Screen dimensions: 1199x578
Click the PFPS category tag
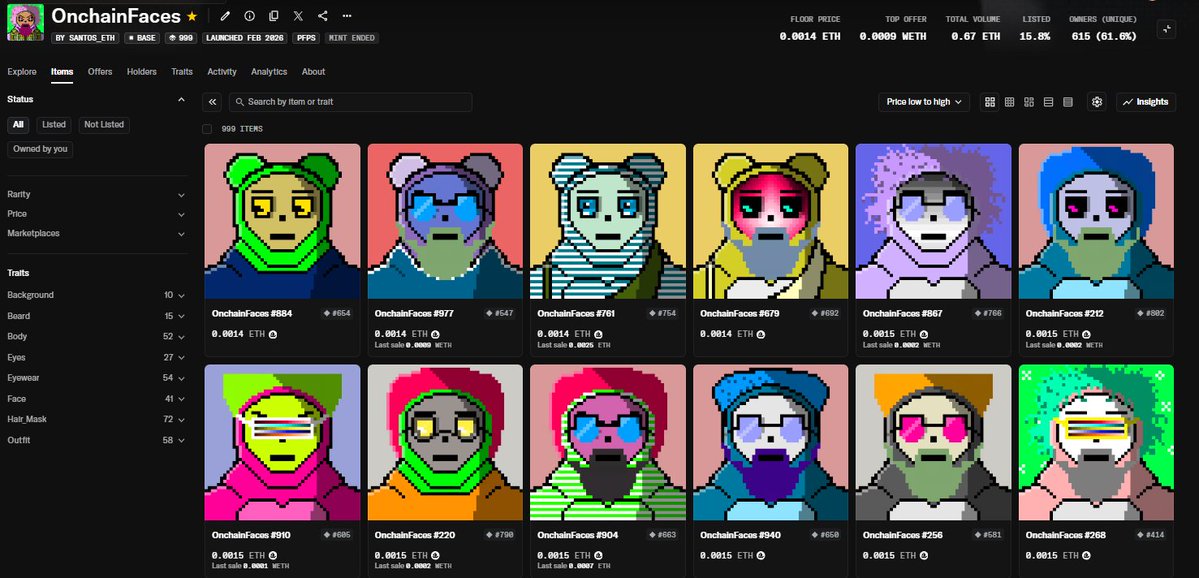pyautogui.click(x=307, y=37)
